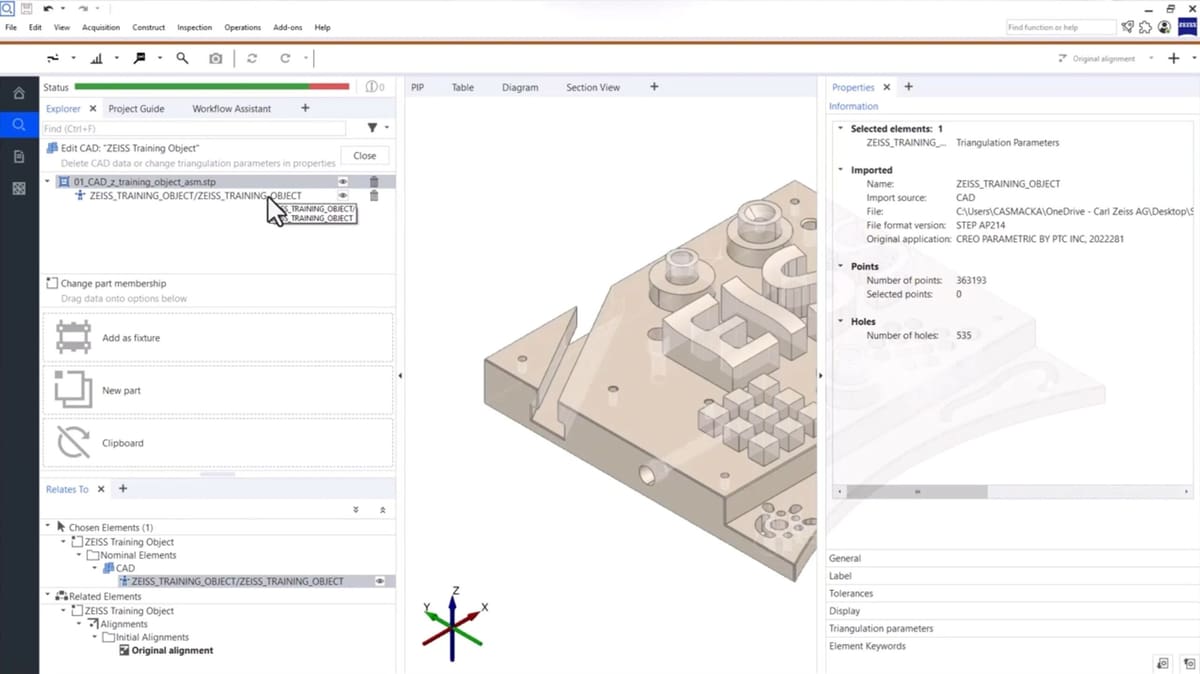Open the Original alignment dropdown
The height and width of the screenshot is (674, 1200).
1152,59
